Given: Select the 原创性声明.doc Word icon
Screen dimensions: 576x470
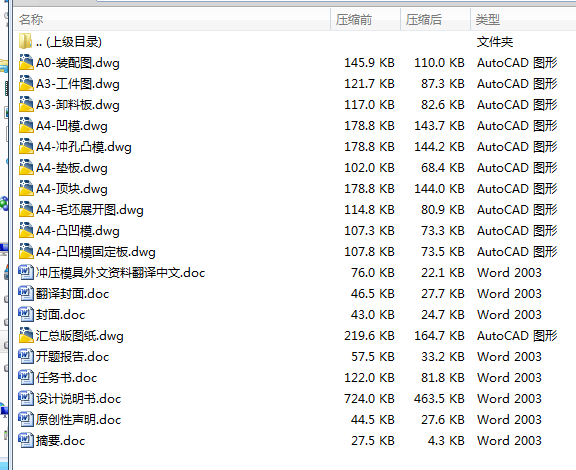Looking at the screenshot, I should point(26,419).
